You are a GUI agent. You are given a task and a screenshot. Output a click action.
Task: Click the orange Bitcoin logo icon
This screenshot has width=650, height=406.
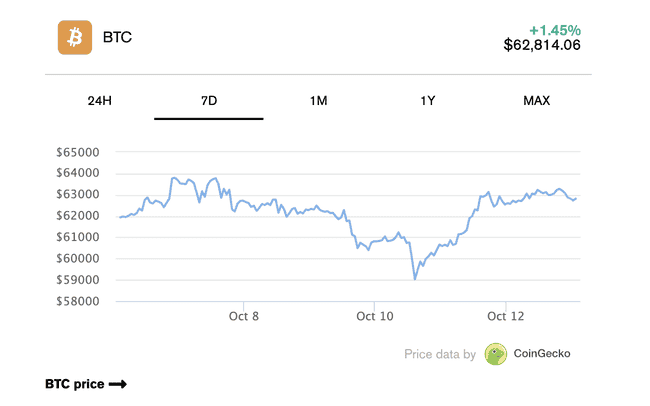[75, 38]
